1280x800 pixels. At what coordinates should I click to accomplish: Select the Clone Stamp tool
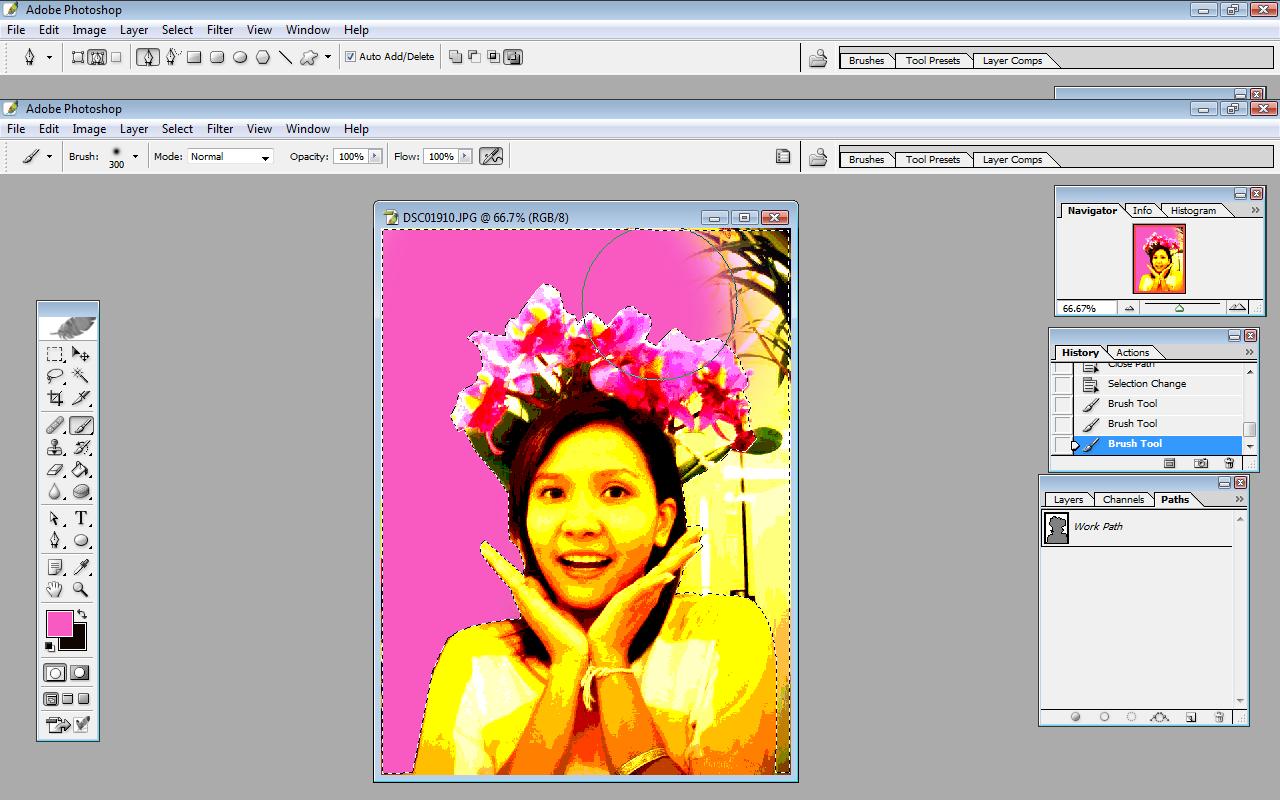[x=55, y=448]
